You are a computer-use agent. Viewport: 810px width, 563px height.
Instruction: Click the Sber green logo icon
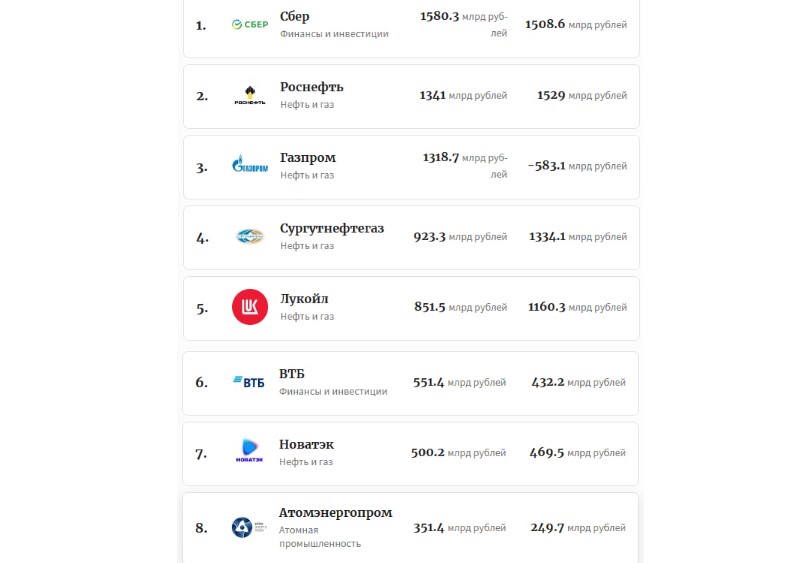pos(249,25)
